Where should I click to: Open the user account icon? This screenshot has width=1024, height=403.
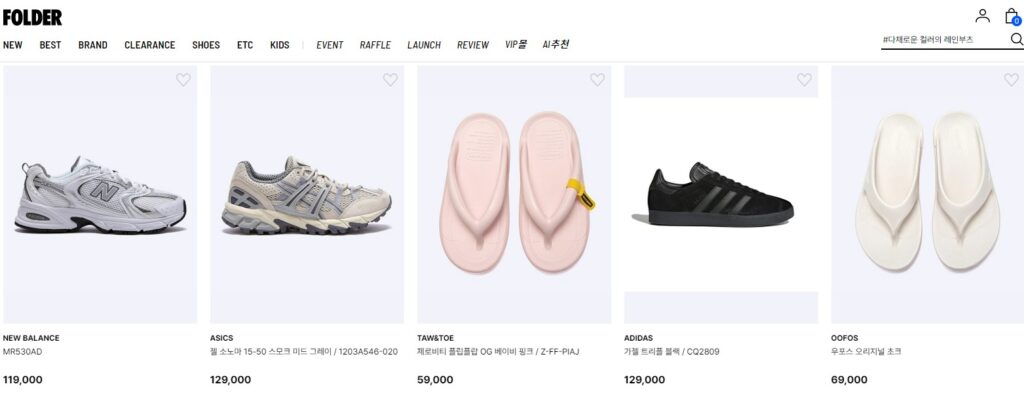coord(982,16)
